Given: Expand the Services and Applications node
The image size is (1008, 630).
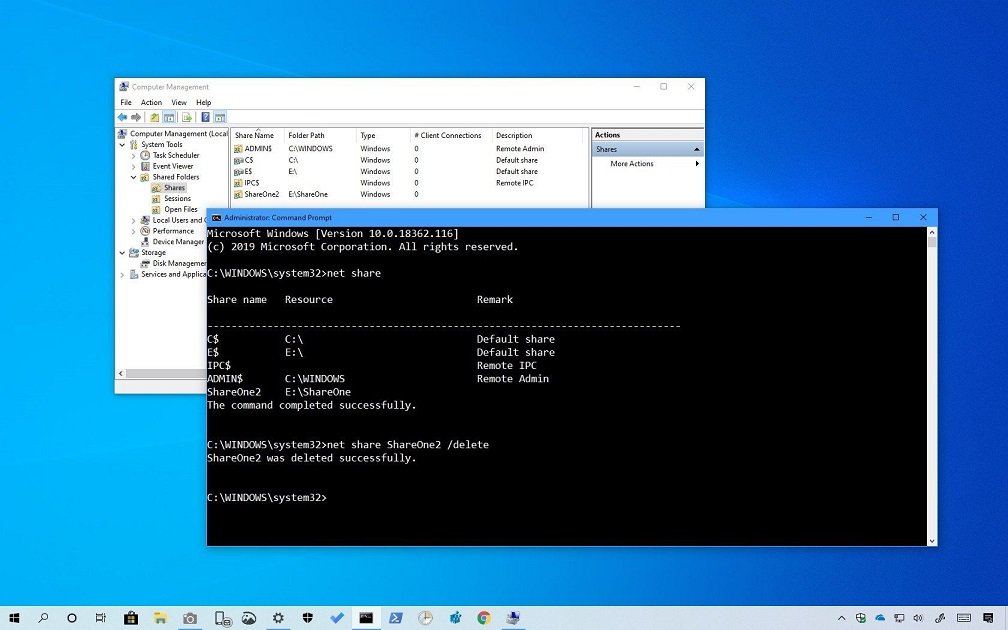Looking at the screenshot, I should click(123, 274).
